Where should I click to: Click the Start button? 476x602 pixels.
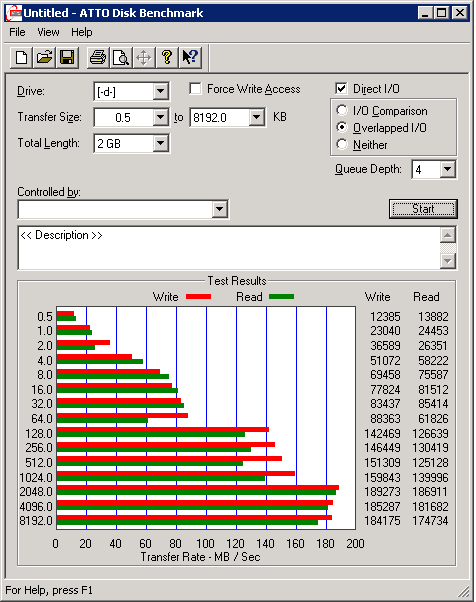pos(423,209)
